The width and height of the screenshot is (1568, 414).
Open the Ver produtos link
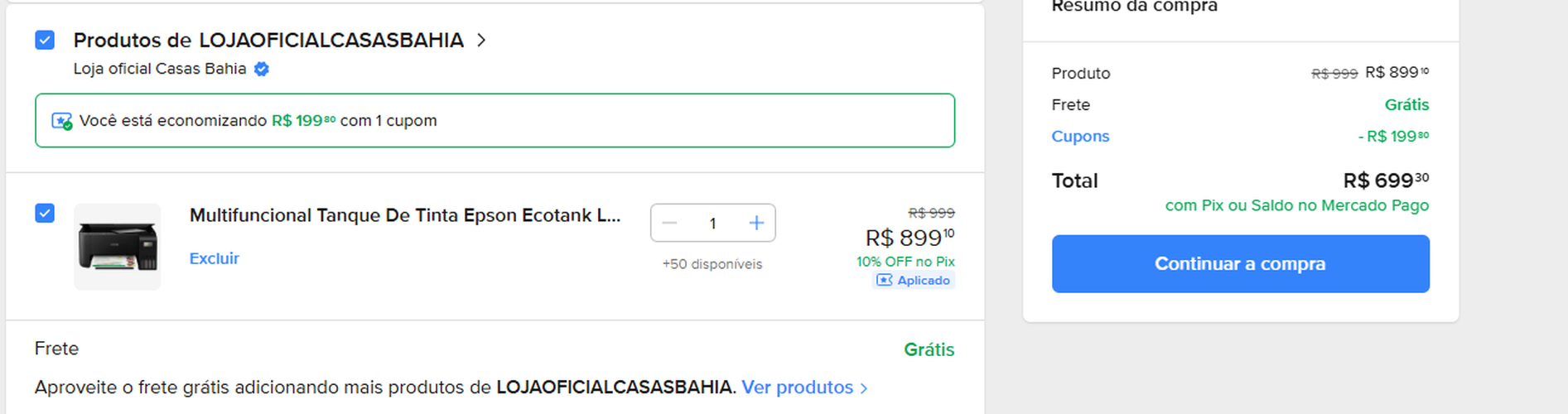[797, 388]
